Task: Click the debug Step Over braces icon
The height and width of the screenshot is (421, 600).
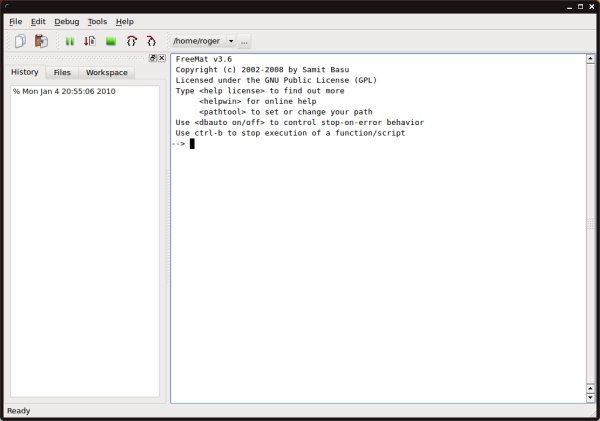Action: coord(131,41)
